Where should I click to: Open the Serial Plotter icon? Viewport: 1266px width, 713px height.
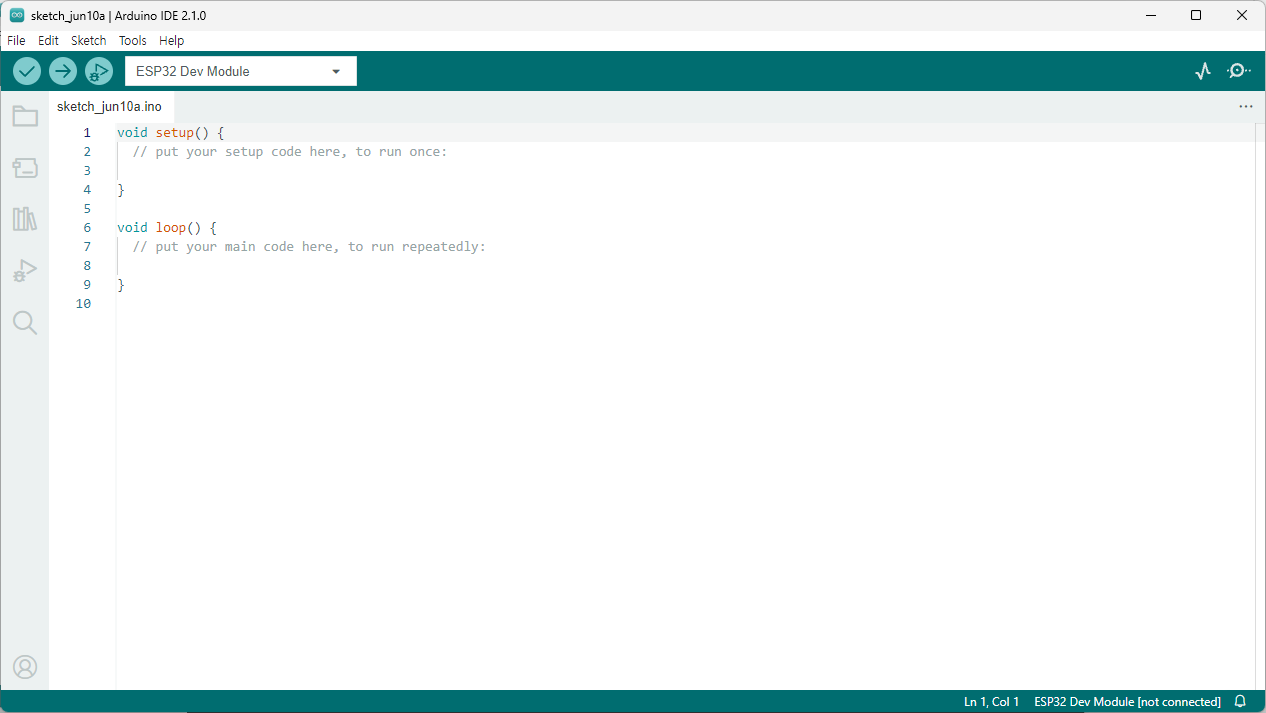(1203, 71)
